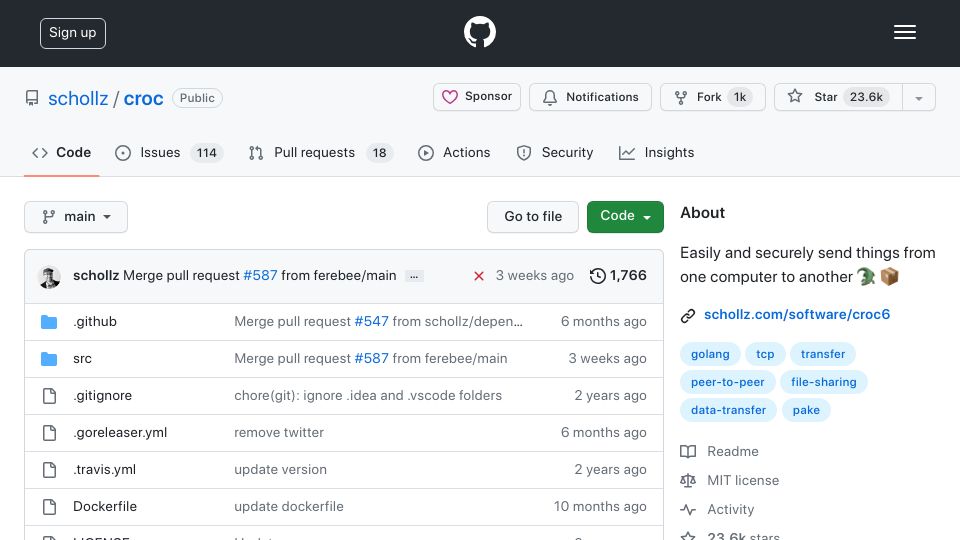The width and height of the screenshot is (960, 540).
Task: Open the 'remove twitter' commit message
Action: point(279,432)
